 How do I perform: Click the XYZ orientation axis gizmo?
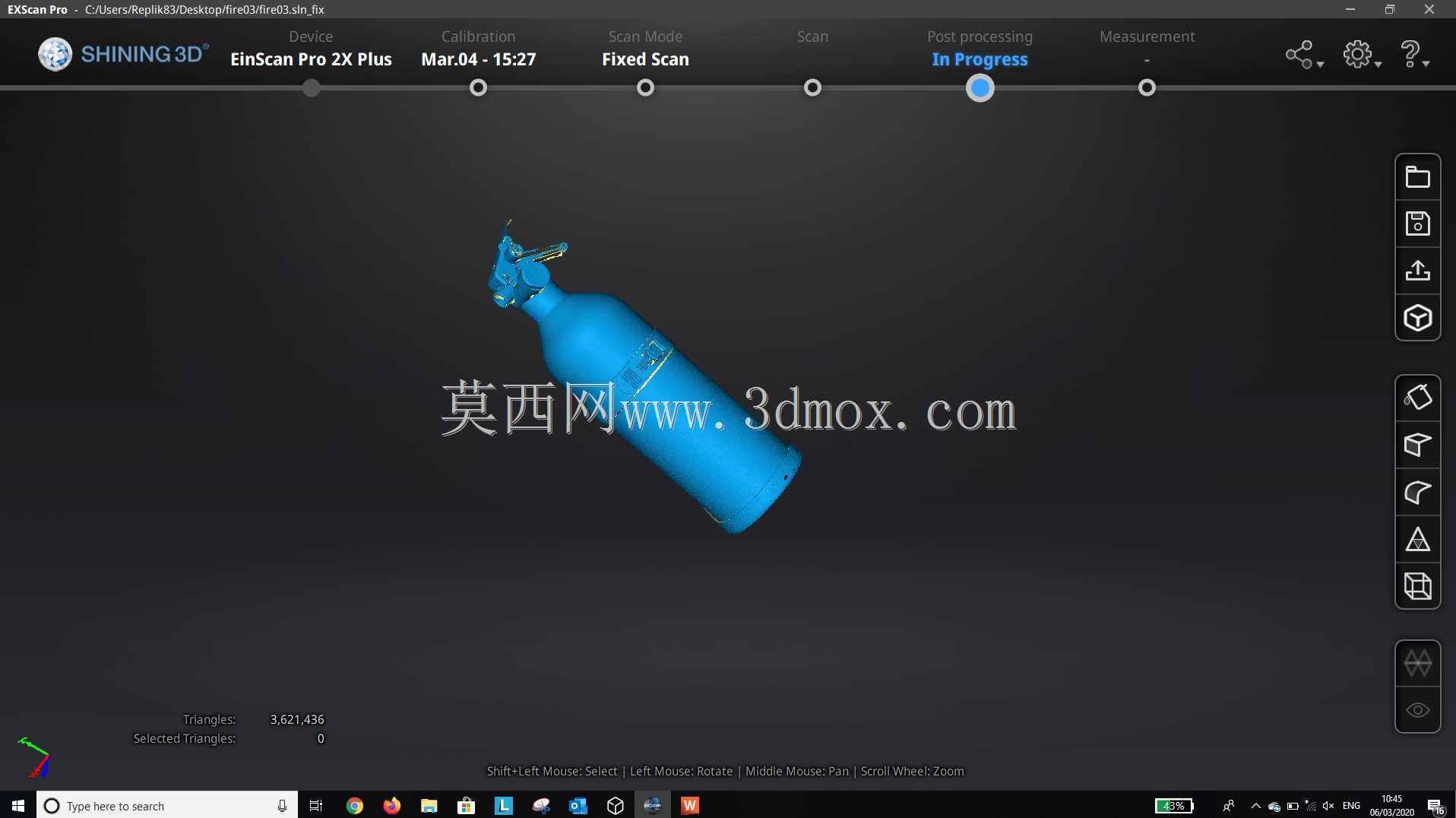[34, 757]
